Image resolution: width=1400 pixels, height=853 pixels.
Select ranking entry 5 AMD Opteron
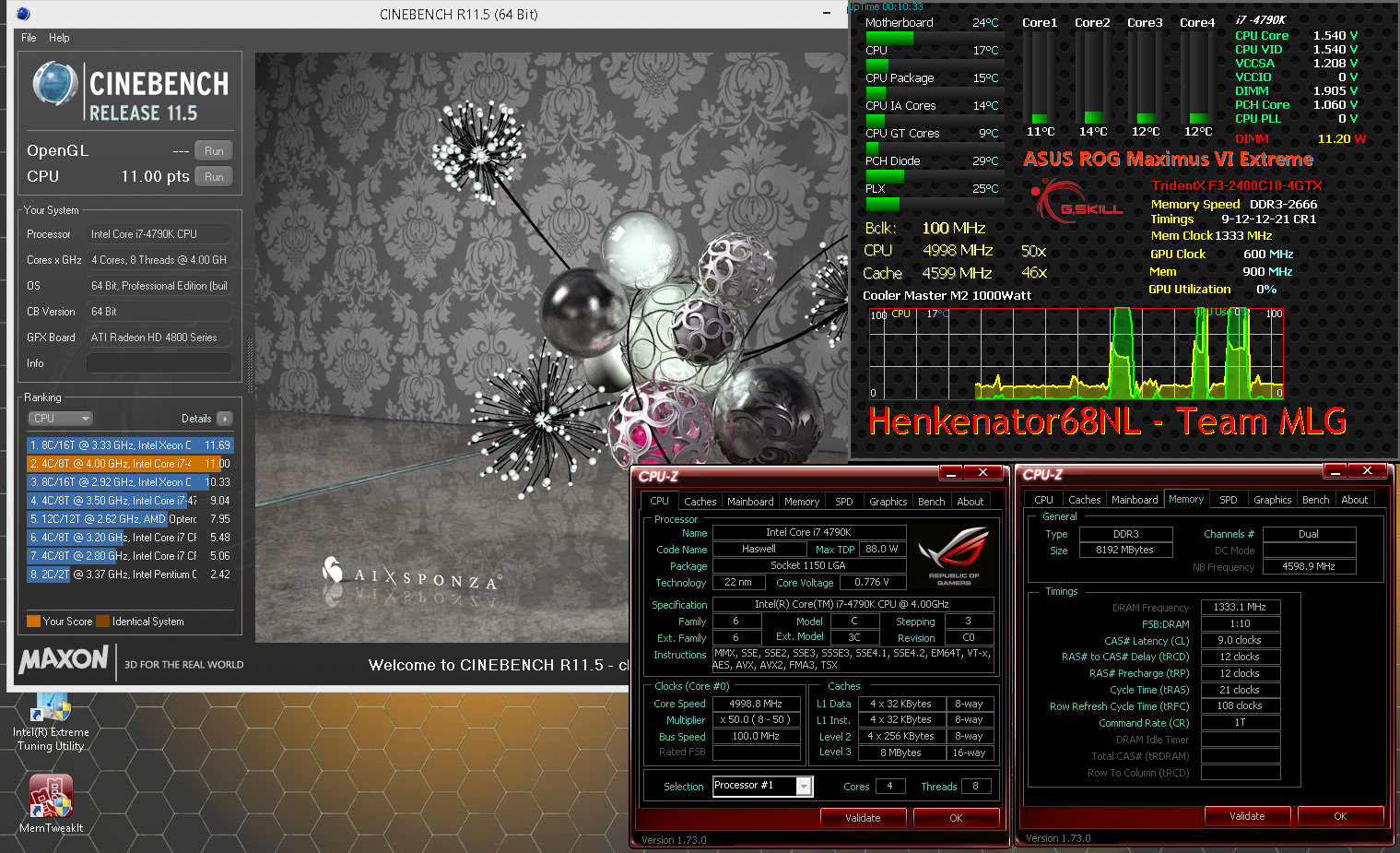pyautogui.click(x=130, y=519)
